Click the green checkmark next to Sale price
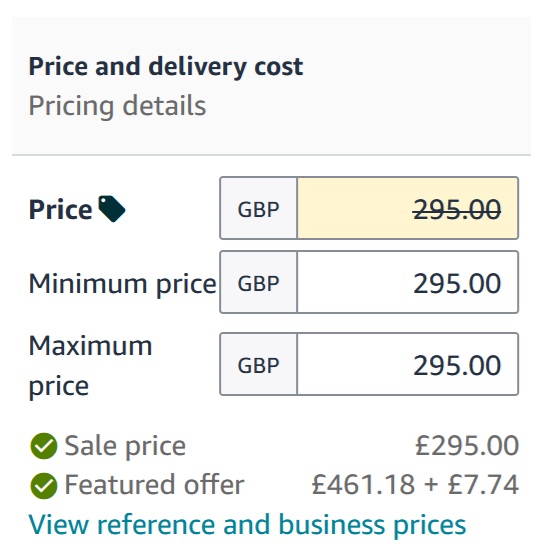 [44, 446]
